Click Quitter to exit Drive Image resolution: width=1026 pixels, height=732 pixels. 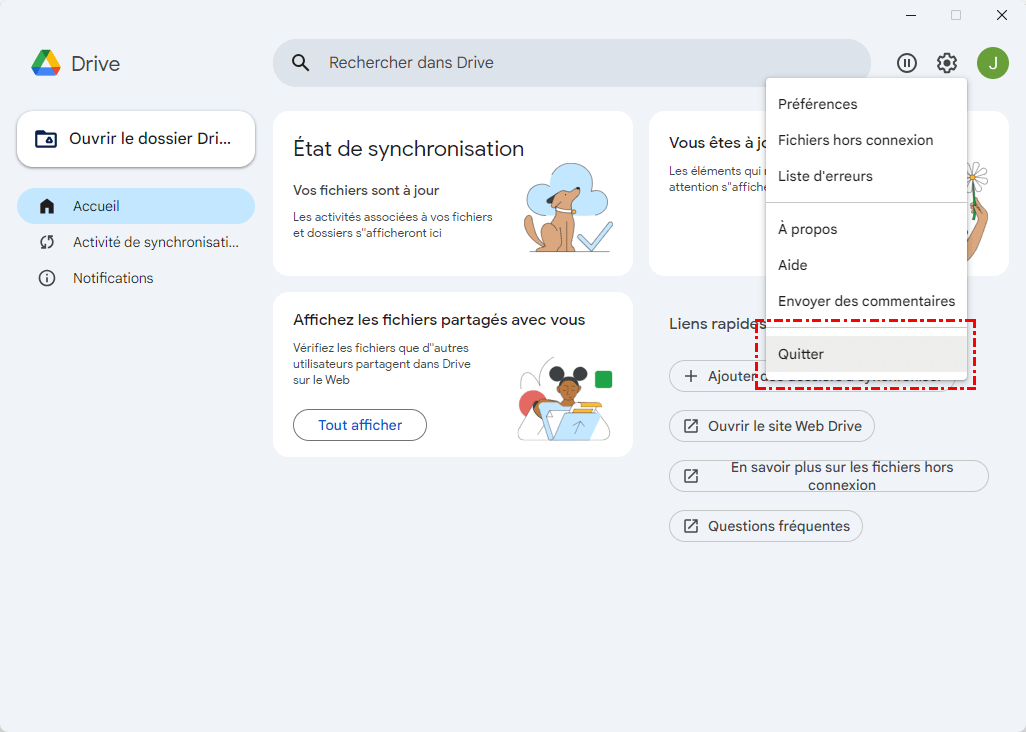[x=801, y=354]
